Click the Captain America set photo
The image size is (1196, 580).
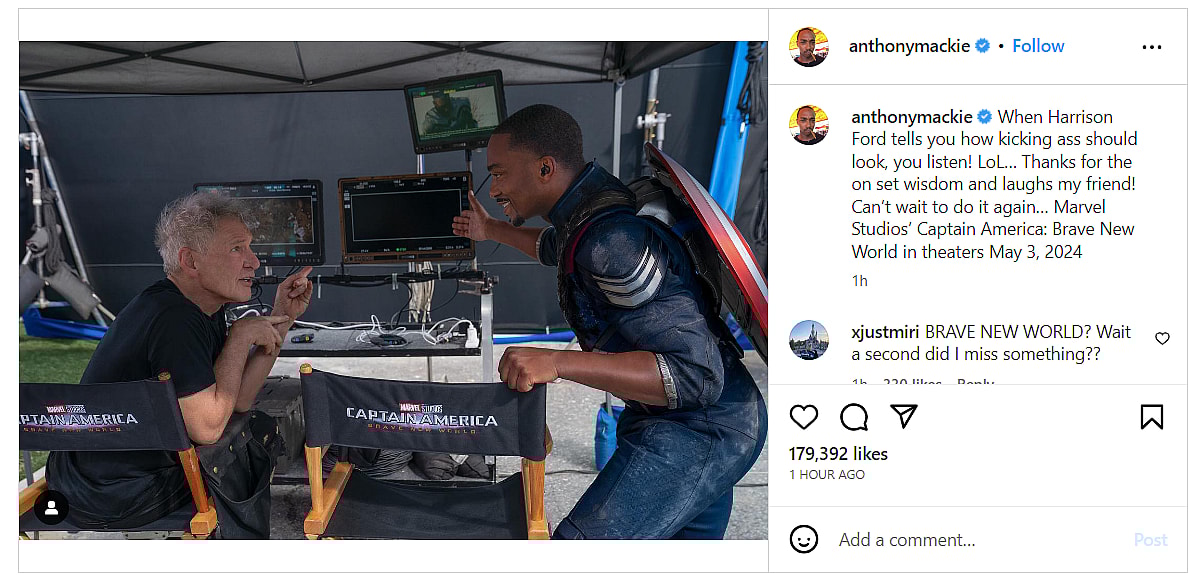[393, 290]
